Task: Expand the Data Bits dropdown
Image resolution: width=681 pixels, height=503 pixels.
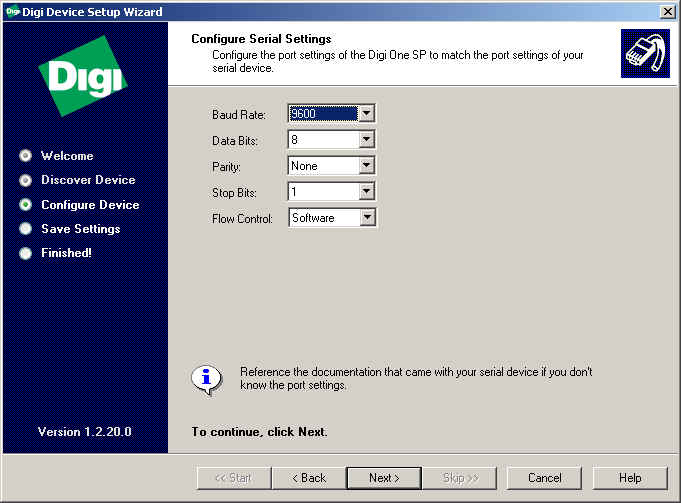Action: tap(366, 140)
